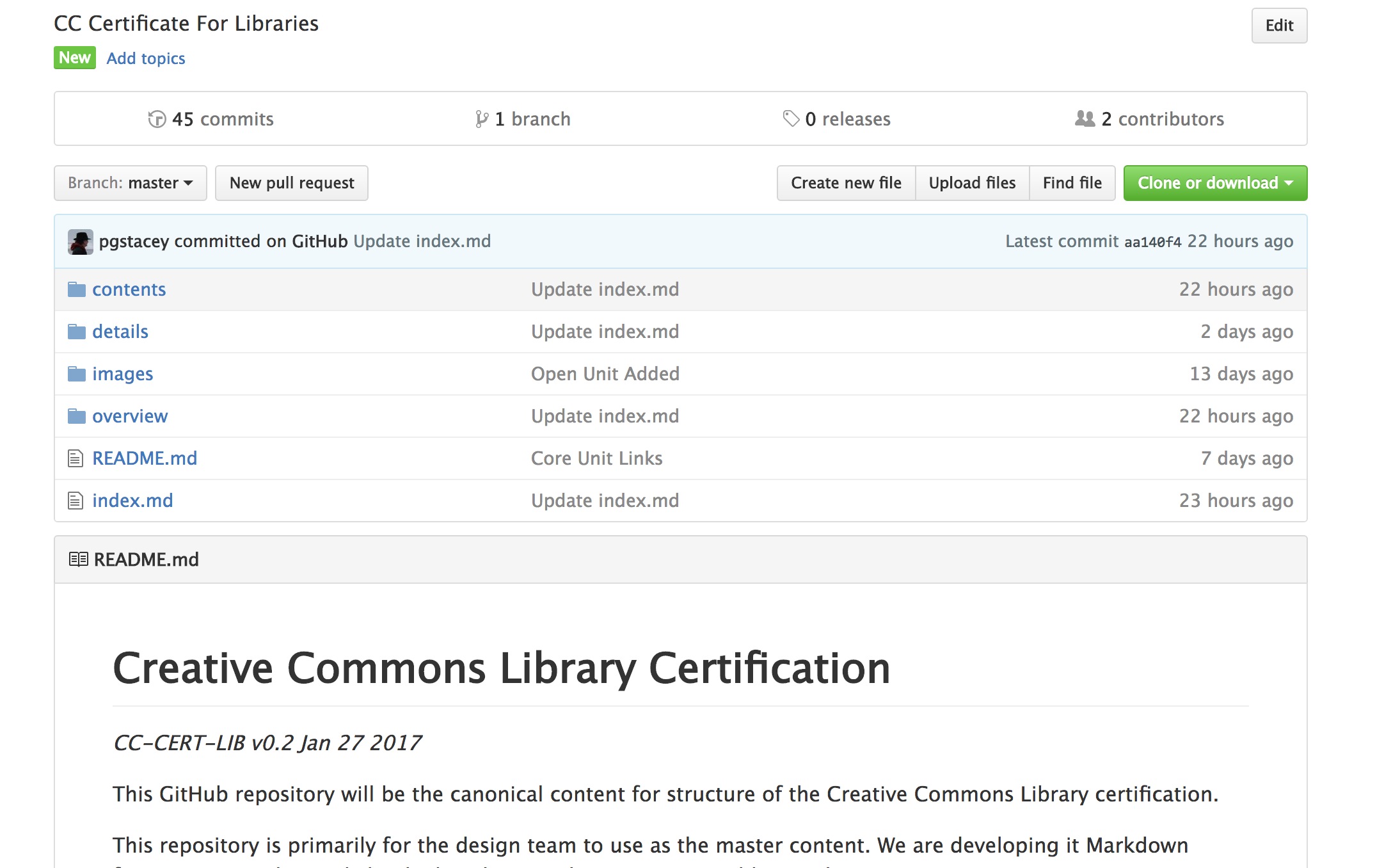This screenshot has width=1400, height=868.
Task: Expand the Clone or download menu
Action: [1215, 183]
